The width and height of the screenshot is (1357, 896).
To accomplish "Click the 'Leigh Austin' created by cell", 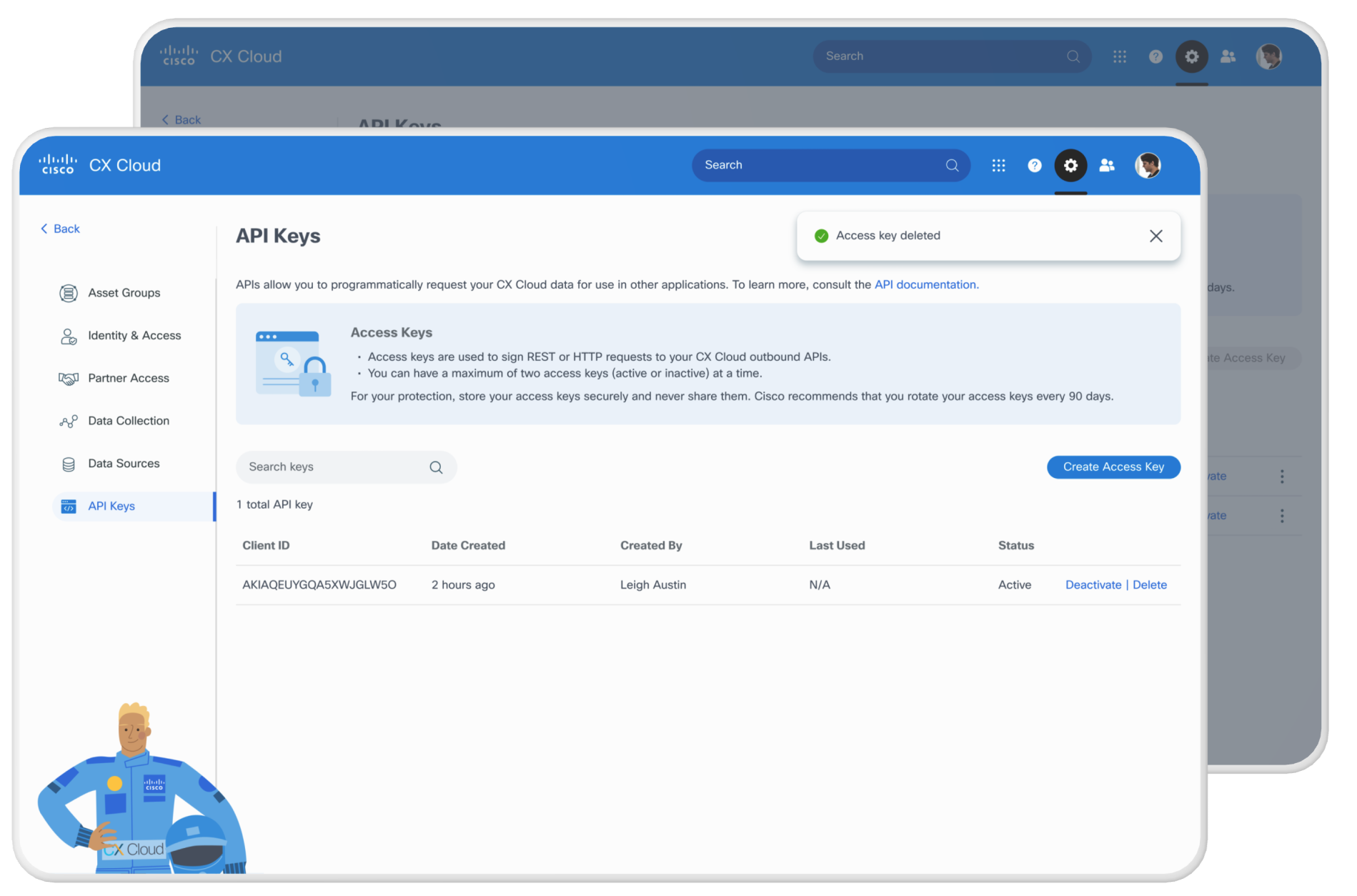I will click(653, 585).
